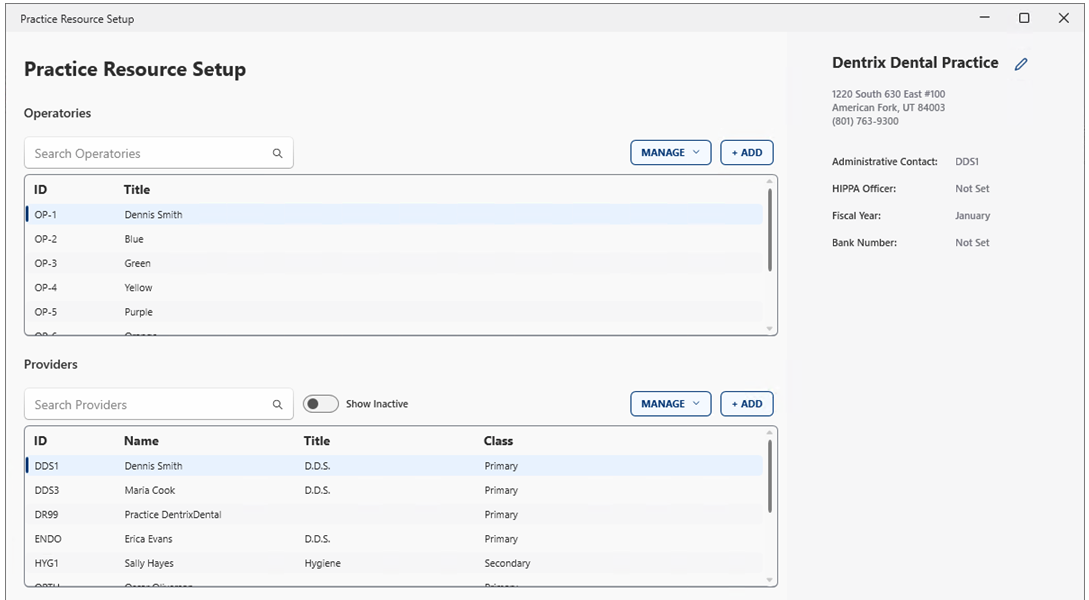This screenshot has height=600, width=1089.
Task: Open the Providers MANAGE dropdown
Action: [670, 404]
